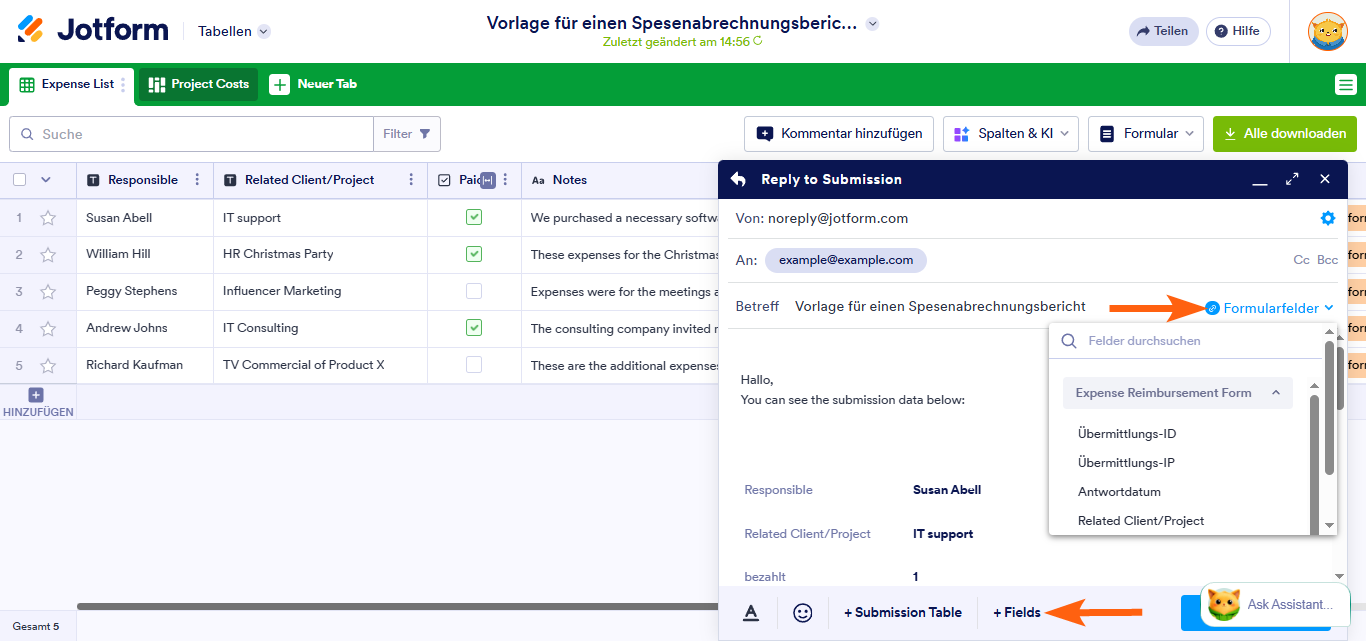
Task: Click the Alle downloaden button
Action: 1285,133
